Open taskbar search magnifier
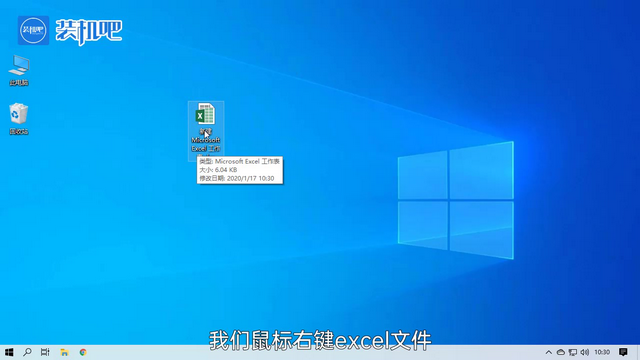The width and height of the screenshot is (640, 360). (27, 352)
